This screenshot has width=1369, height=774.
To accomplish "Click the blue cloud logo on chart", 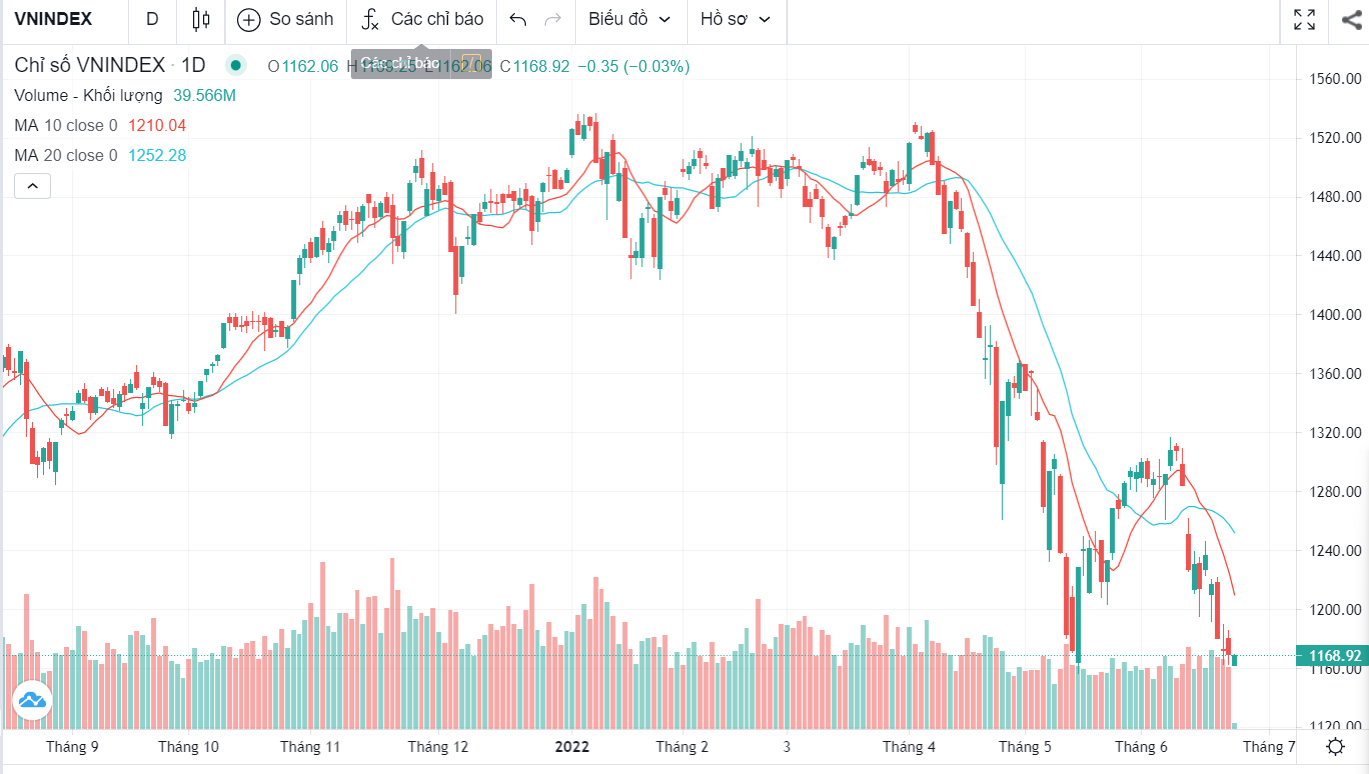I will (32, 701).
